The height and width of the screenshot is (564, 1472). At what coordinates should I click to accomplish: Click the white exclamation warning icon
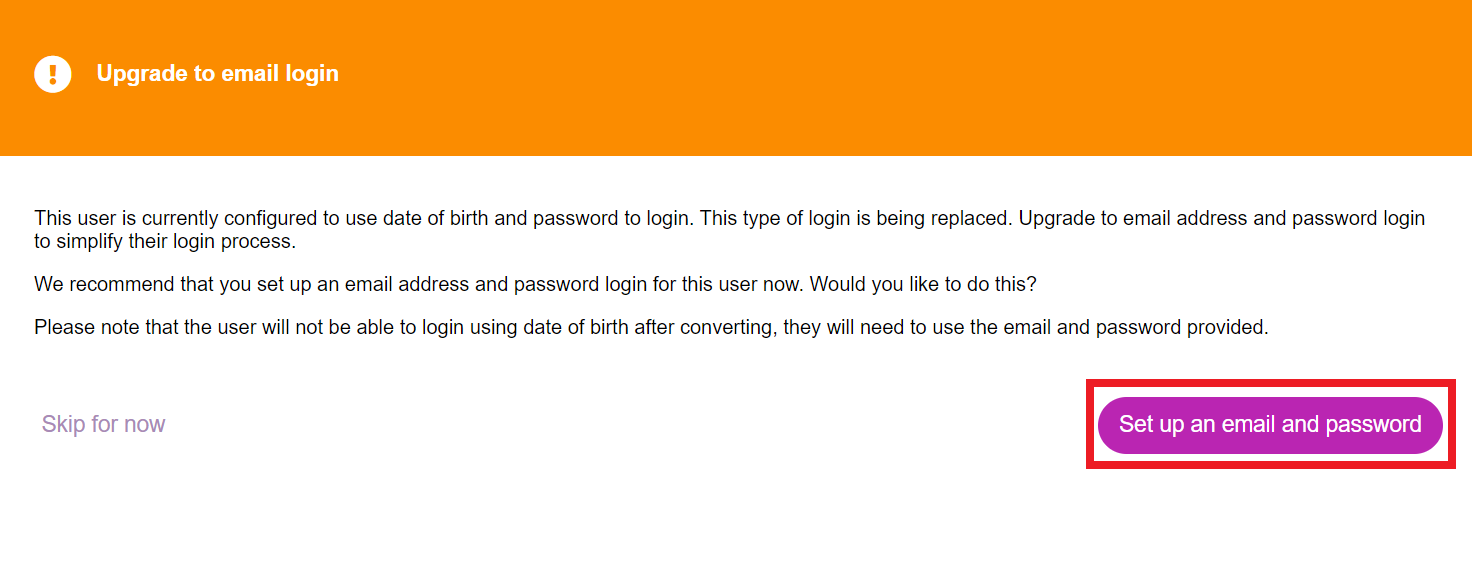(x=53, y=74)
